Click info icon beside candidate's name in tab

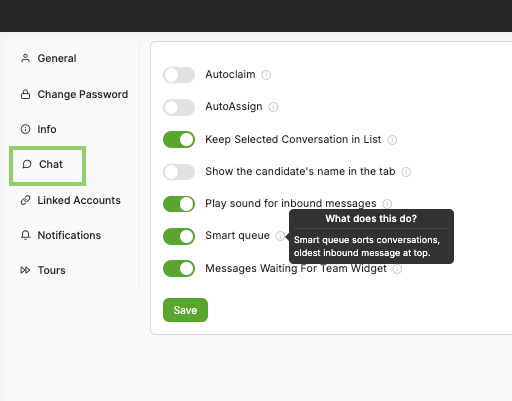(x=406, y=172)
